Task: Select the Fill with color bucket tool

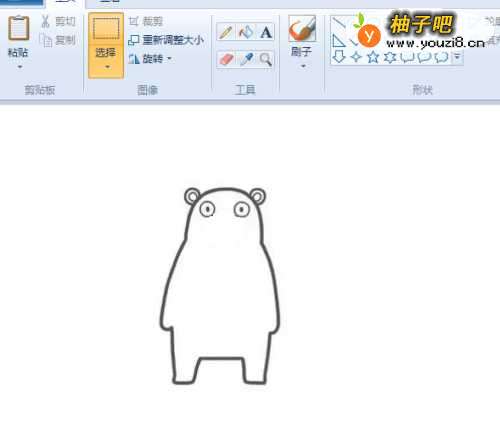Action: (246, 33)
